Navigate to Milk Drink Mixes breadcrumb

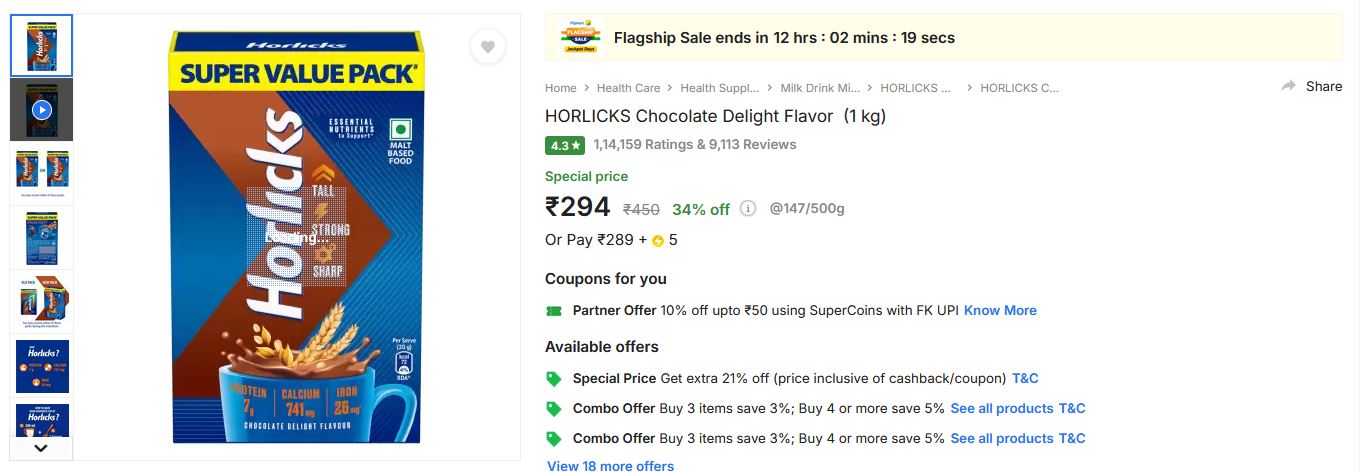coord(820,88)
